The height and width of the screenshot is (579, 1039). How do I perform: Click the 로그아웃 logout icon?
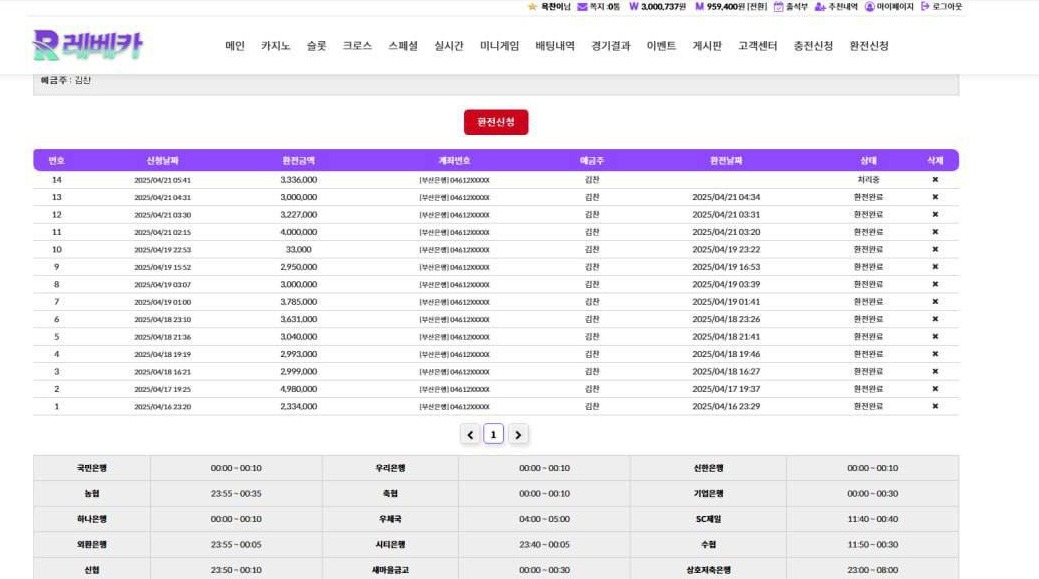pyautogui.click(x=925, y=7)
